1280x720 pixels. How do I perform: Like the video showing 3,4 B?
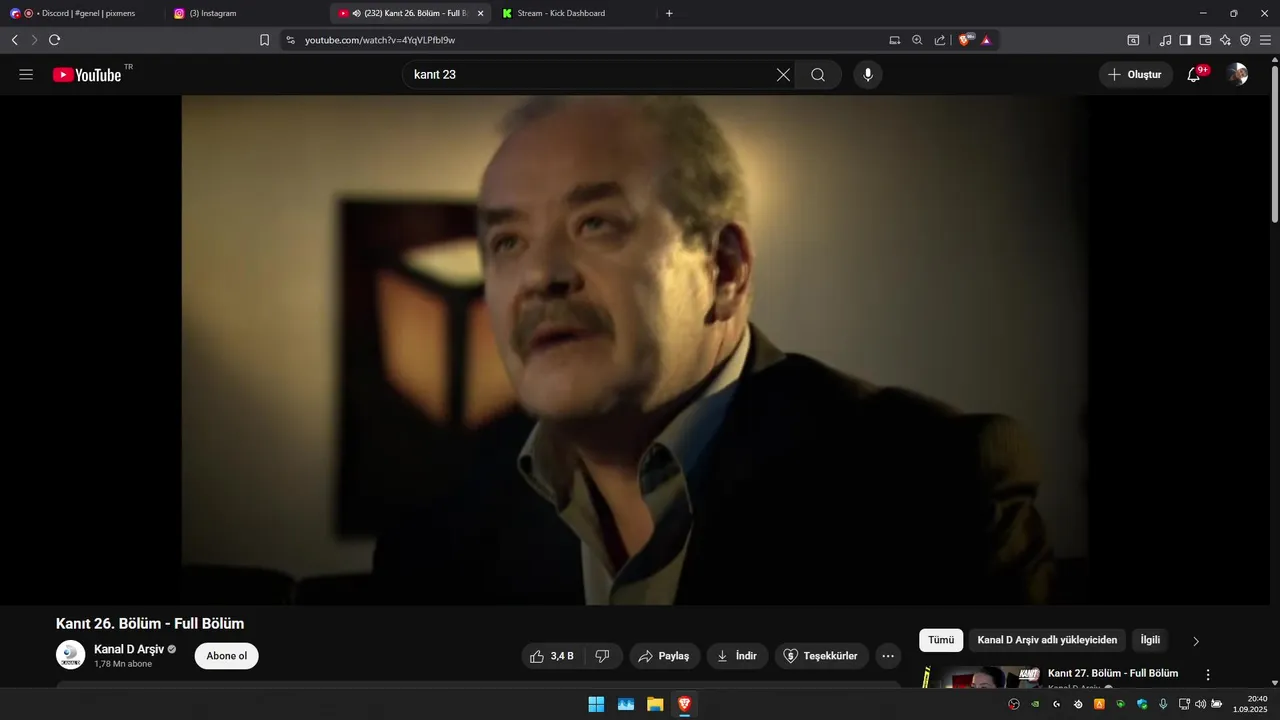pyautogui.click(x=552, y=656)
